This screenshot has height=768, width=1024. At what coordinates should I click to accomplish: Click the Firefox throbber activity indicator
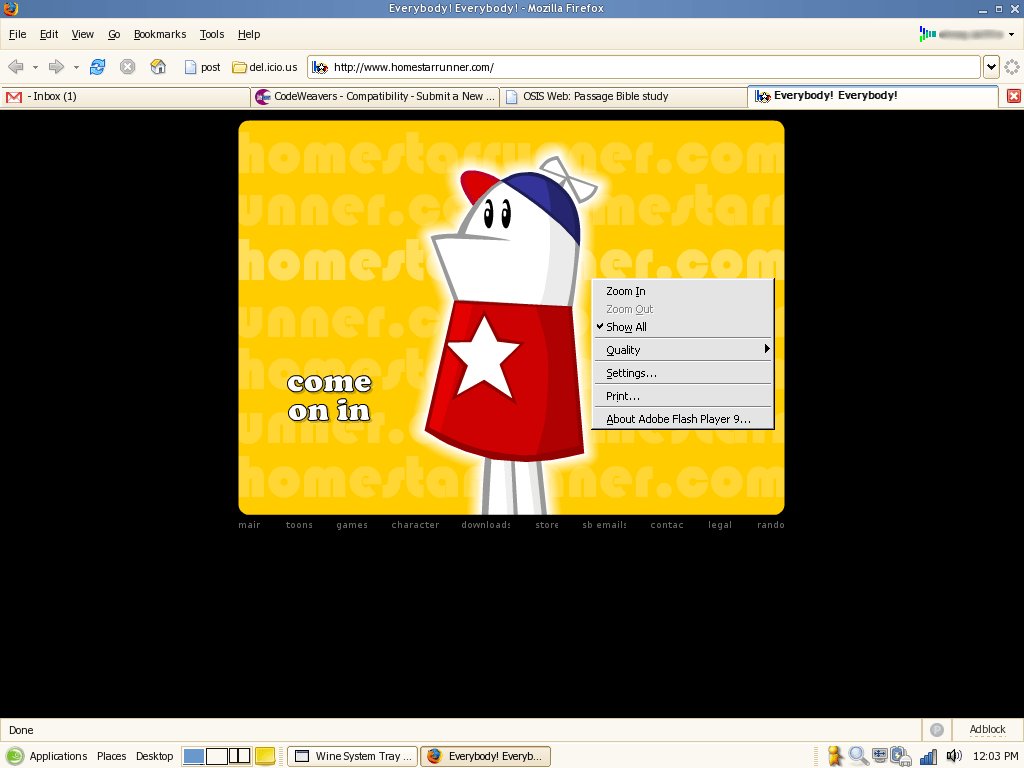(x=1012, y=67)
